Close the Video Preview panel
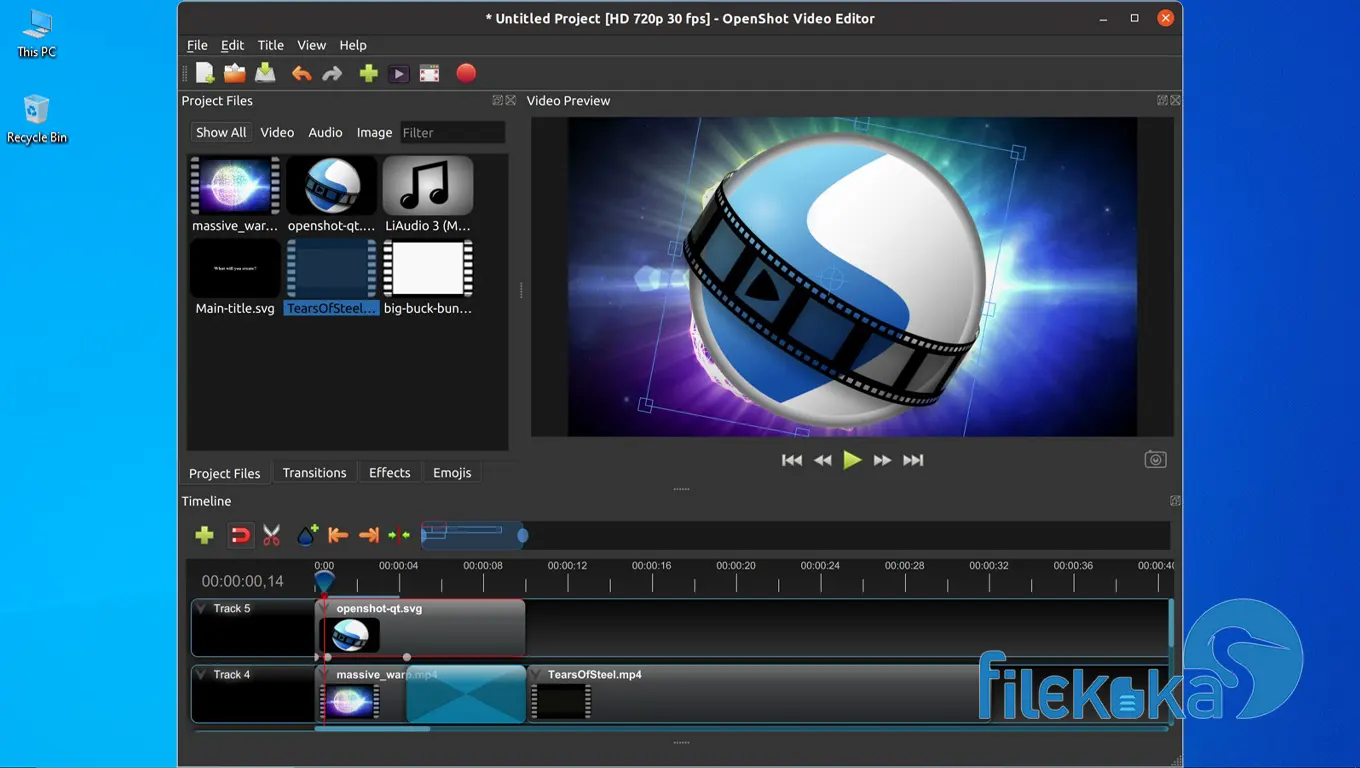Image resolution: width=1360 pixels, height=768 pixels. tap(1176, 100)
